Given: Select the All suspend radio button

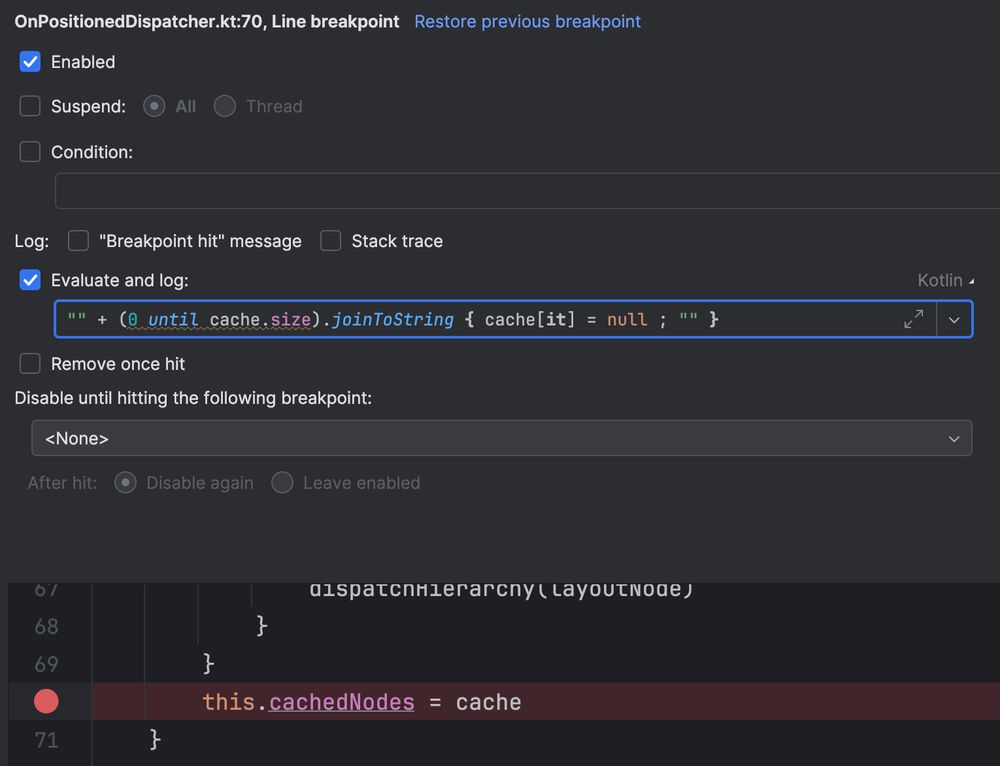Looking at the screenshot, I should (x=154, y=106).
